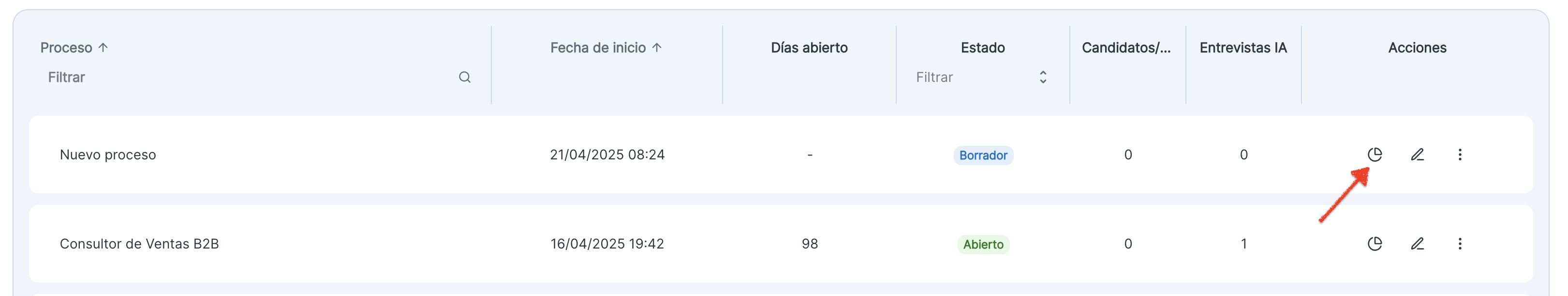Click the Abierto status badge
Image resolution: width=1568 pixels, height=296 pixels.
point(982,244)
